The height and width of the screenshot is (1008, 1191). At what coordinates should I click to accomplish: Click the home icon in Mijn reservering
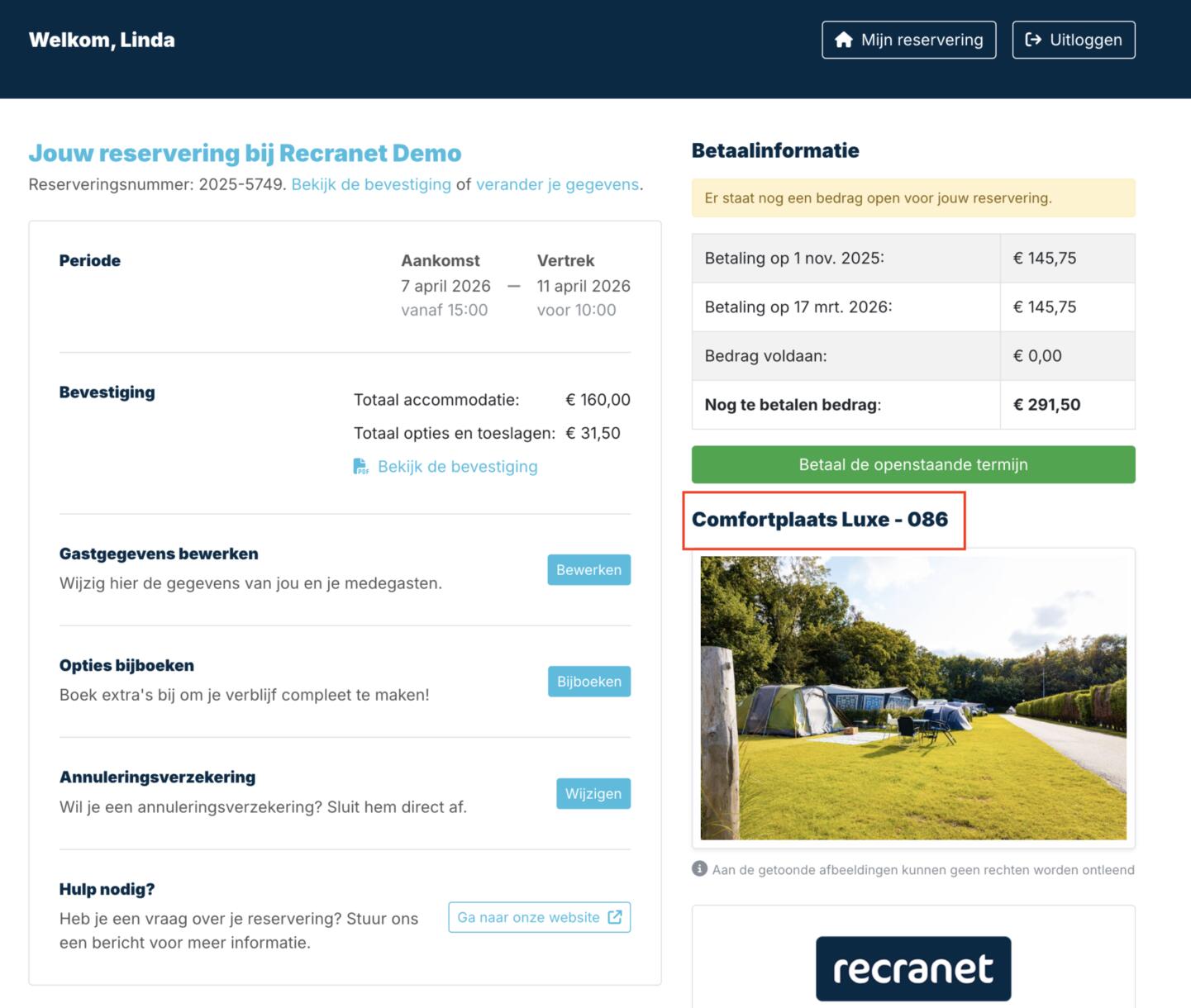pyautogui.click(x=843, y=40)
